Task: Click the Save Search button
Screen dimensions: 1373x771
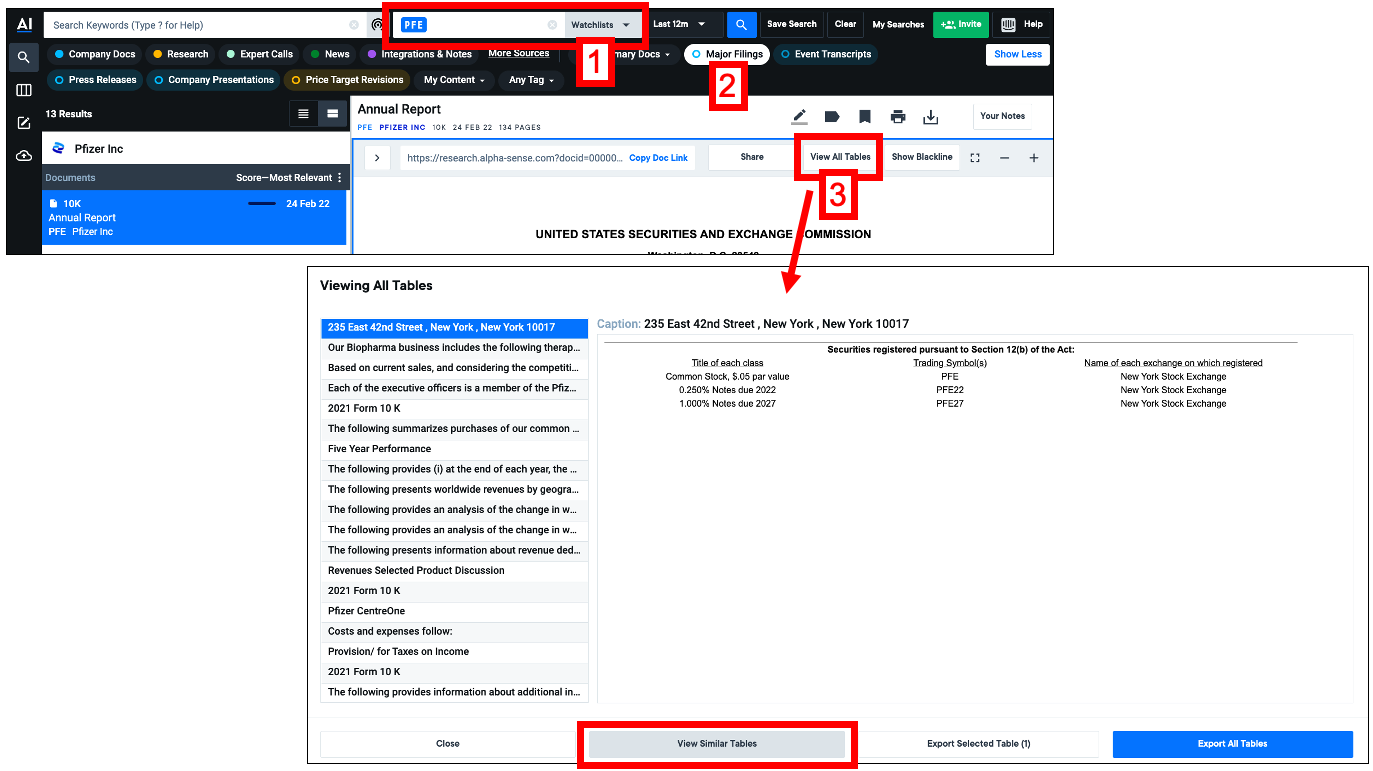Action: (792, 24)
